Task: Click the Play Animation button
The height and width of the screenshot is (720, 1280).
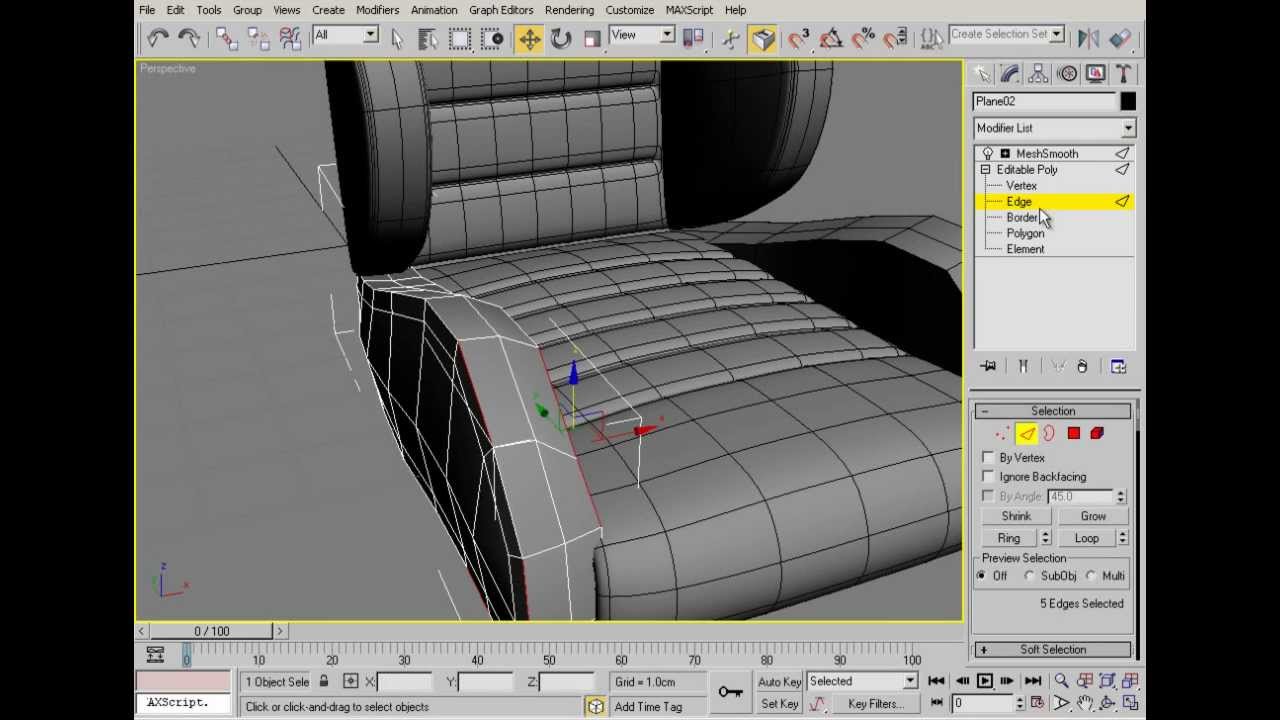Action: pyautogui.click(x=984, y=681)
